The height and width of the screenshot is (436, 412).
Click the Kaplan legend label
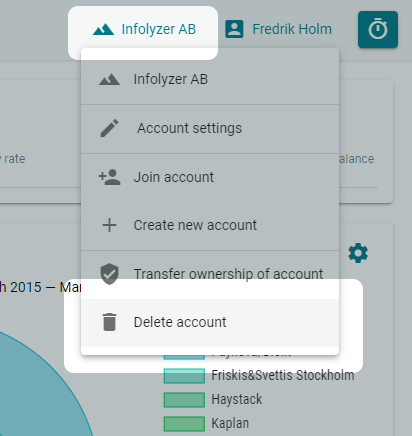230,424
